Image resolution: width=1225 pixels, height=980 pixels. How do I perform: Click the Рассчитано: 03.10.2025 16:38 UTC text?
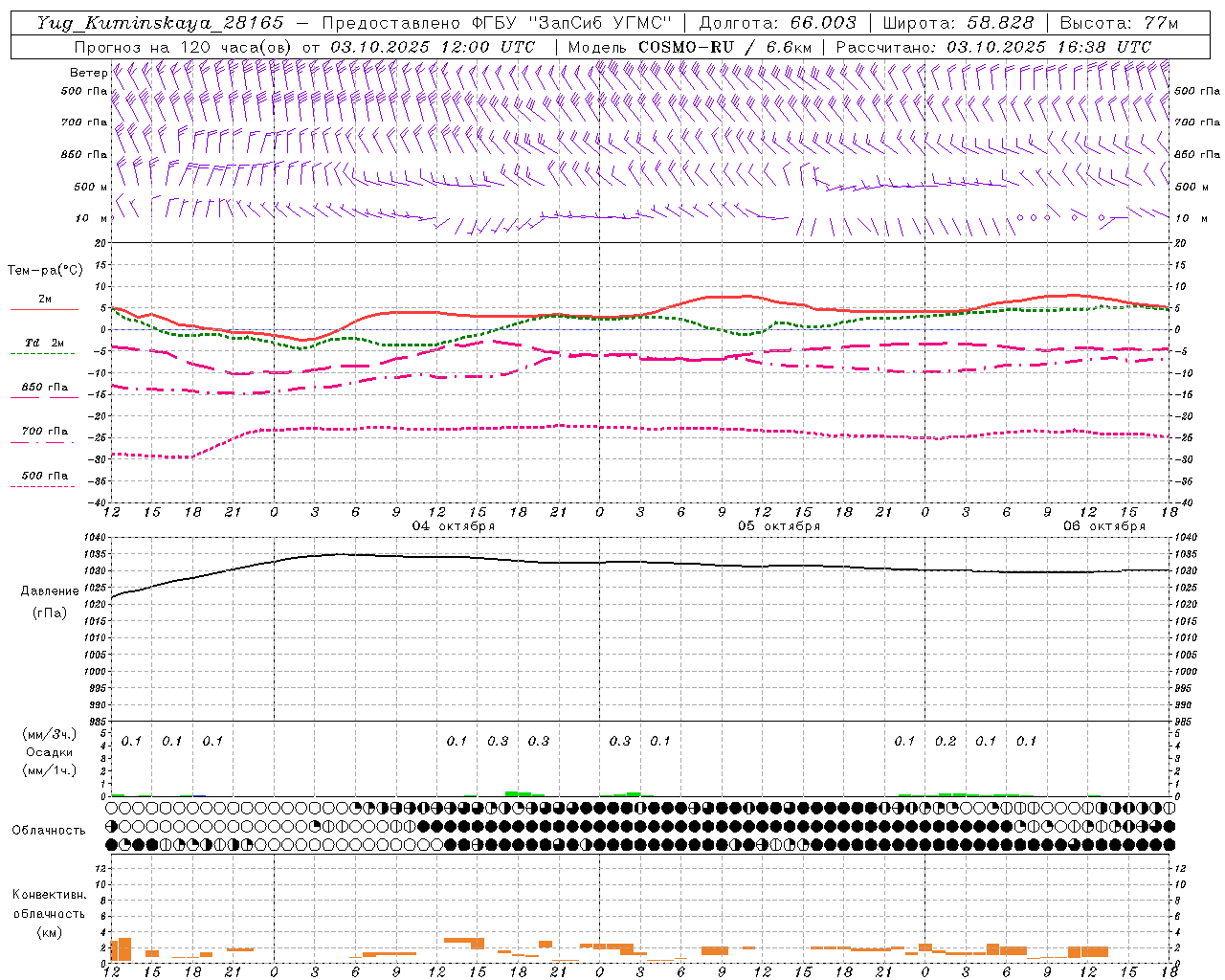coord(993,47)
